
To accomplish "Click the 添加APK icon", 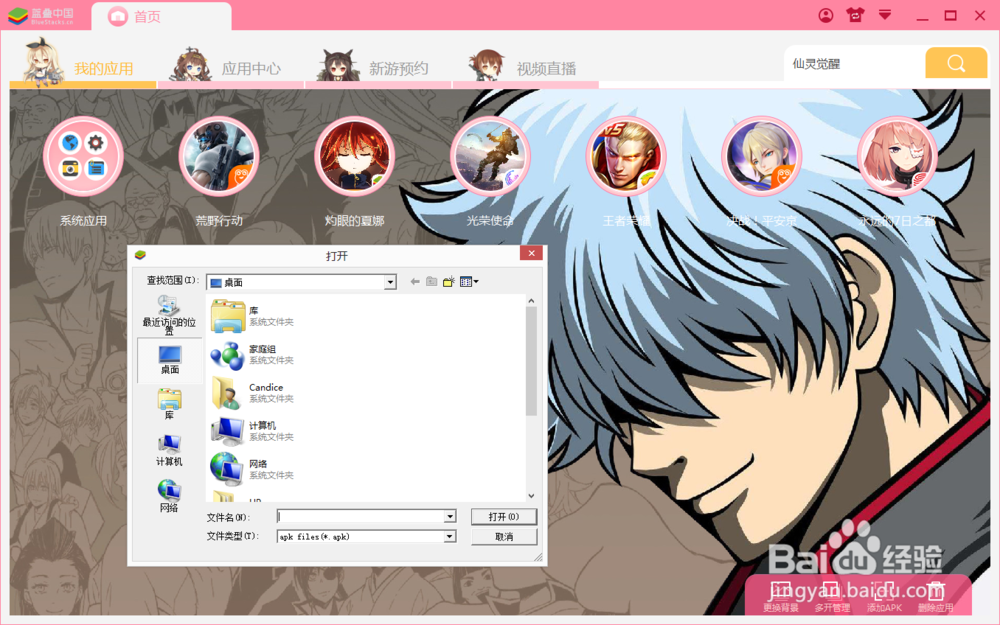I will point(884,597).
